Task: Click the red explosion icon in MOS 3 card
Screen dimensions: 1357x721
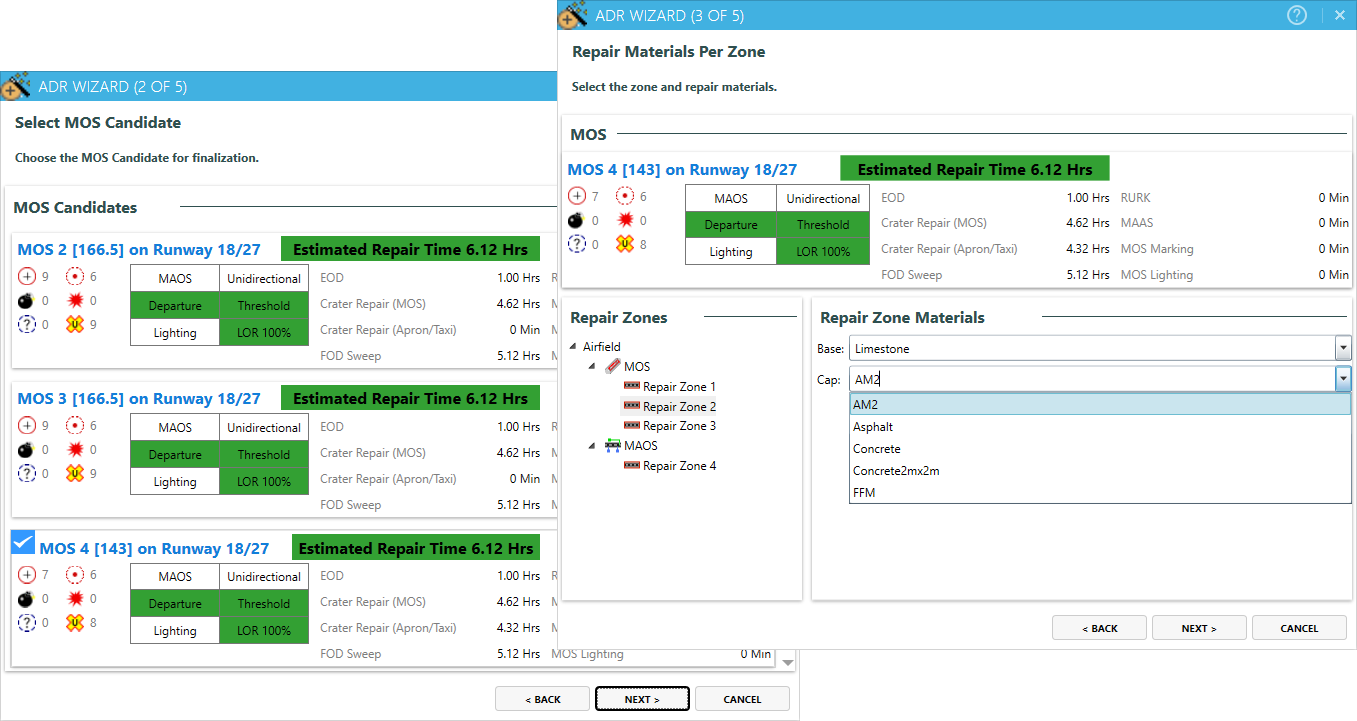Action: point(75,450)
